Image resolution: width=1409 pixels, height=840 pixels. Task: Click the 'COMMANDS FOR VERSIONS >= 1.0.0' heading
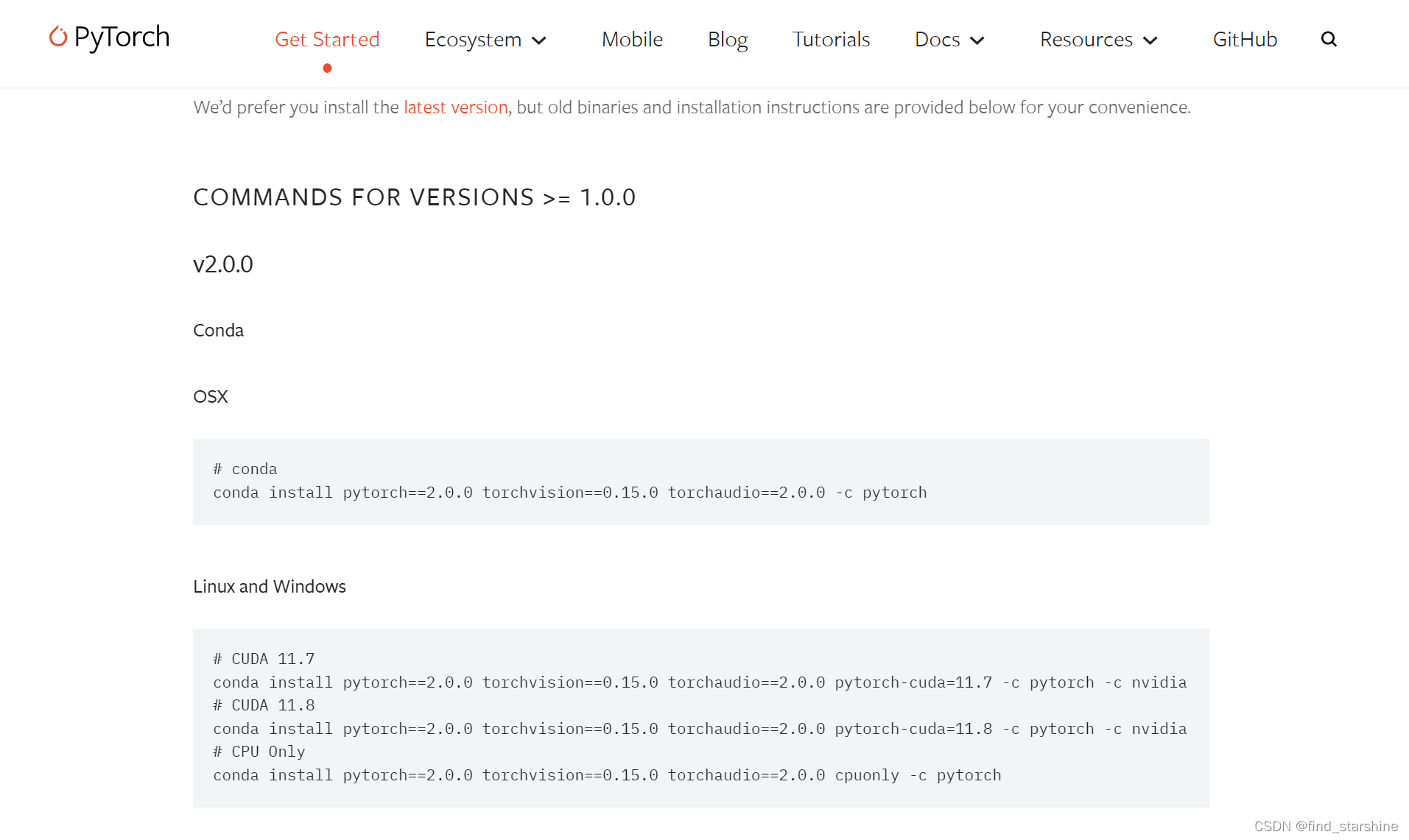point(414,197)
